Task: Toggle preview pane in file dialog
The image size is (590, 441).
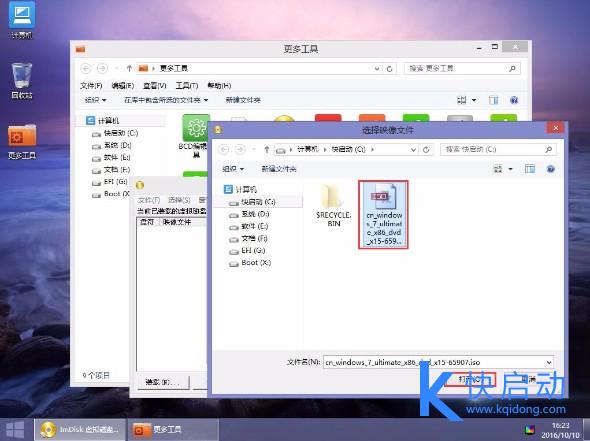Action: point(530,169)
